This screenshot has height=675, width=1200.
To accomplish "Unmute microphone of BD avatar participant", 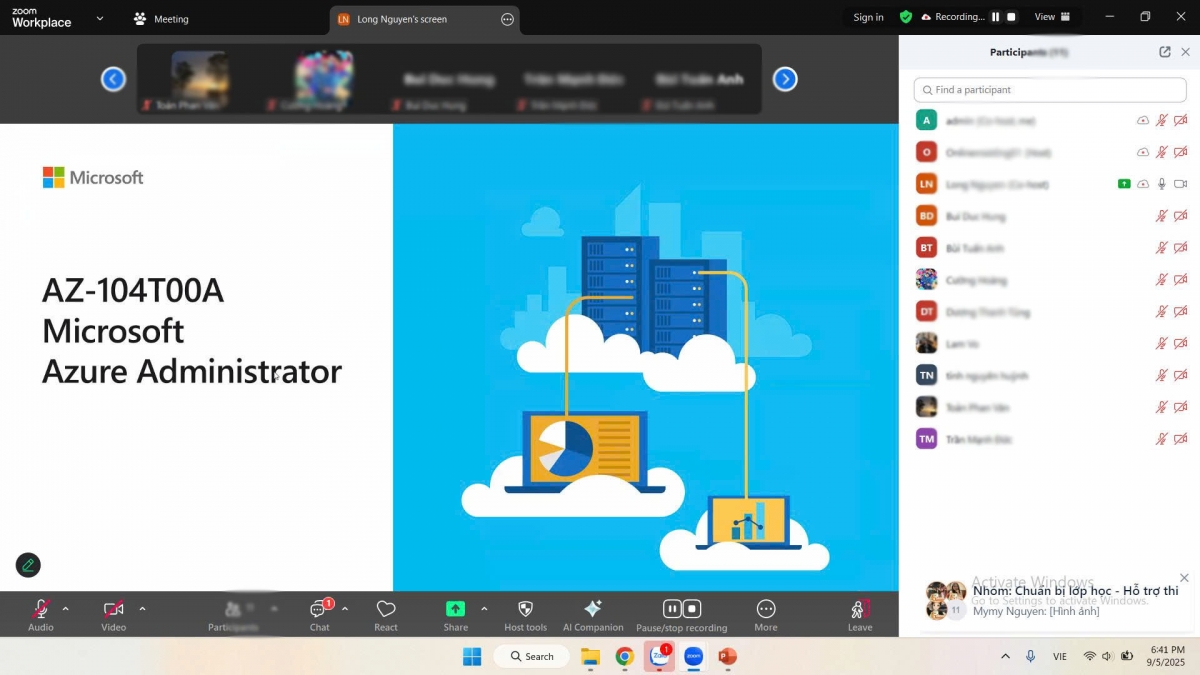I will tap(1162, 216).
